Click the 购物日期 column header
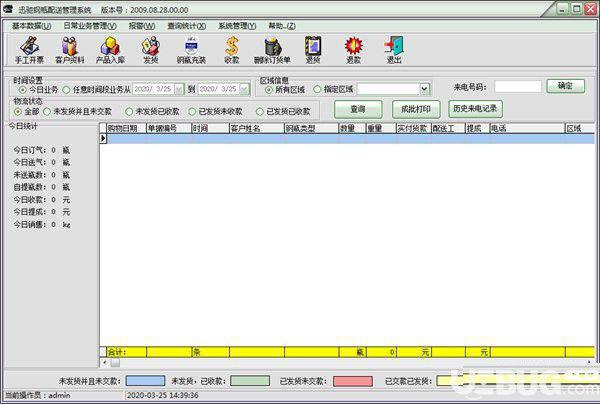Screen dimensions: 600x404 127,129
